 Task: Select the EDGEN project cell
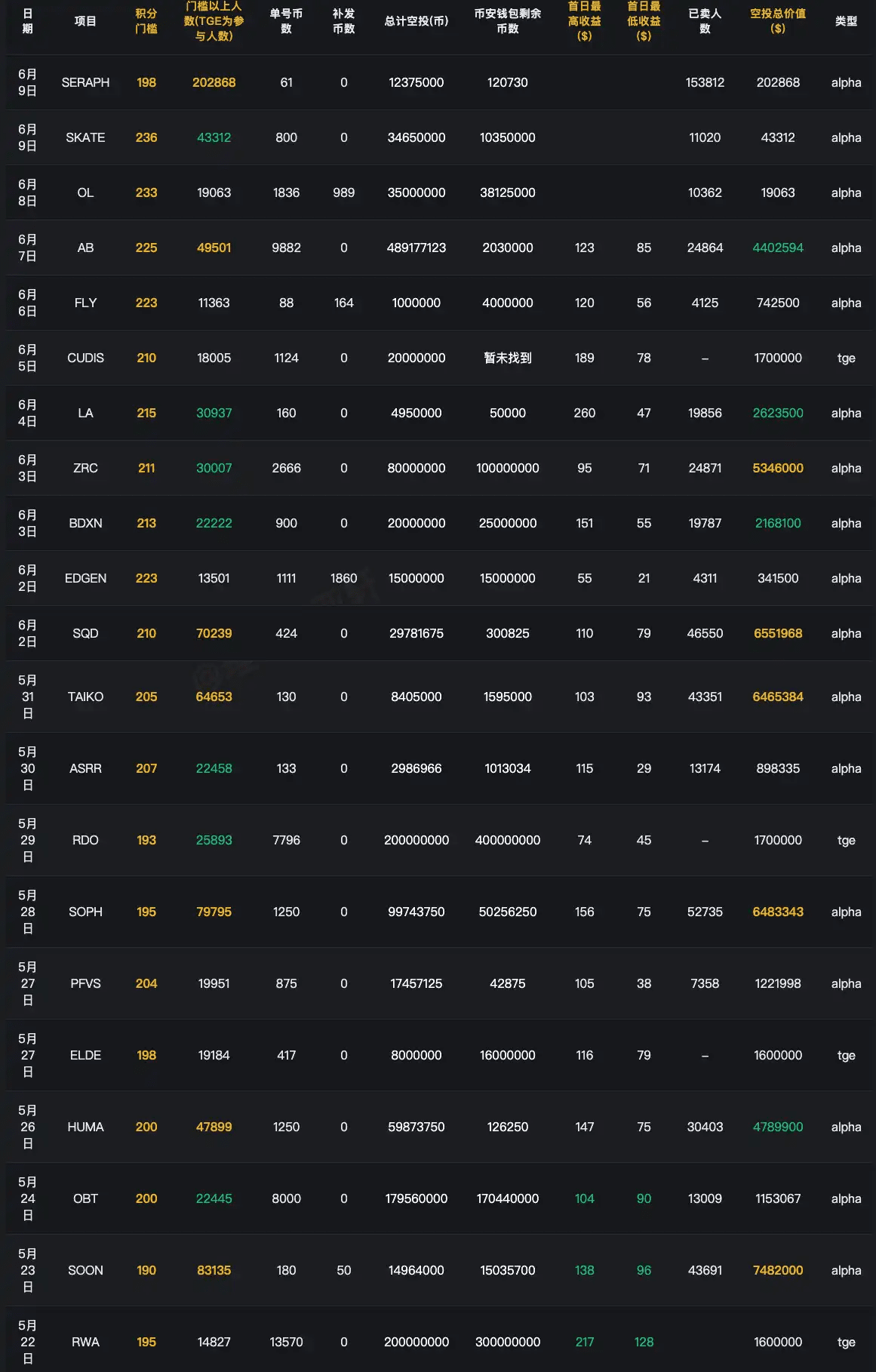[85, 578]
